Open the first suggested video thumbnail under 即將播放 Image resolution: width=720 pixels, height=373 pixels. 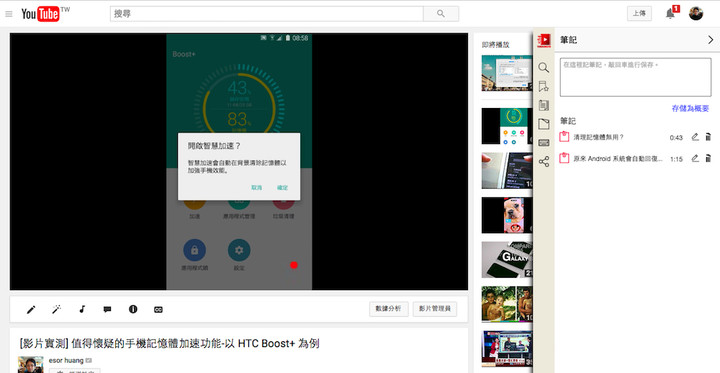[507, 73]
